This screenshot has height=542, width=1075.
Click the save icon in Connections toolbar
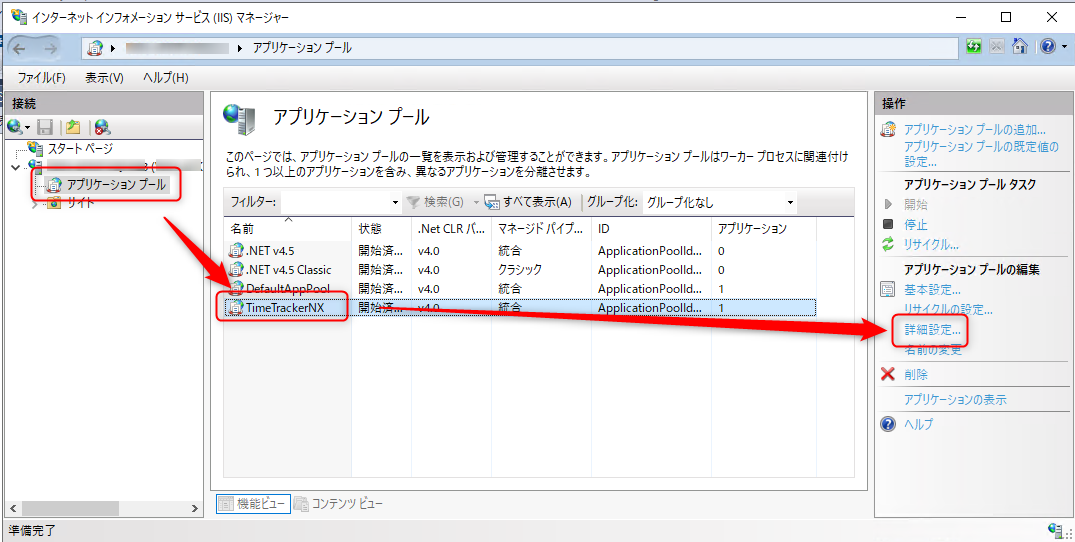[x=45, y=126]
